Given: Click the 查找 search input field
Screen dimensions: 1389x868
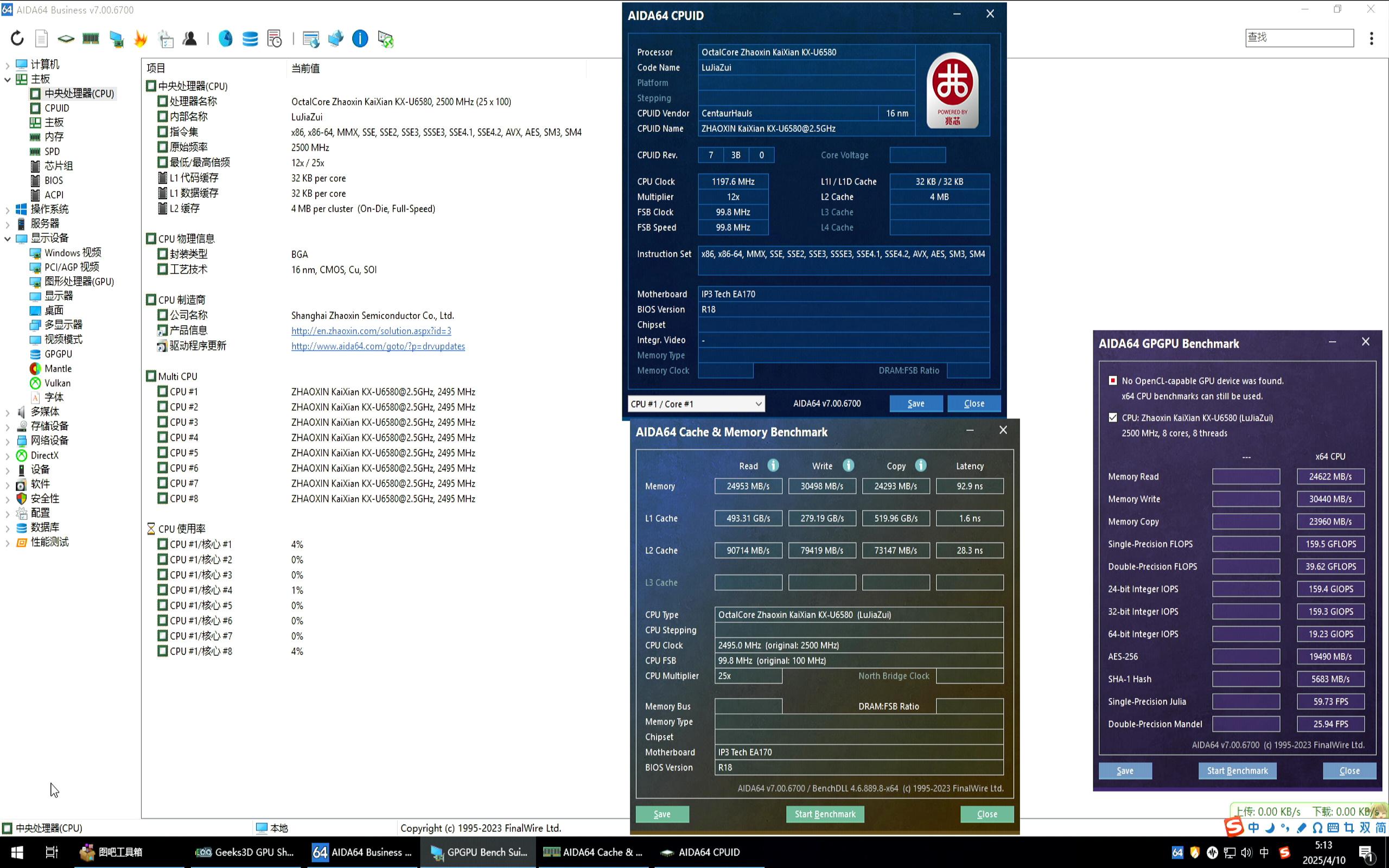Looking at the screenshot, I should pyautogui.click(x=1299, y=37).
